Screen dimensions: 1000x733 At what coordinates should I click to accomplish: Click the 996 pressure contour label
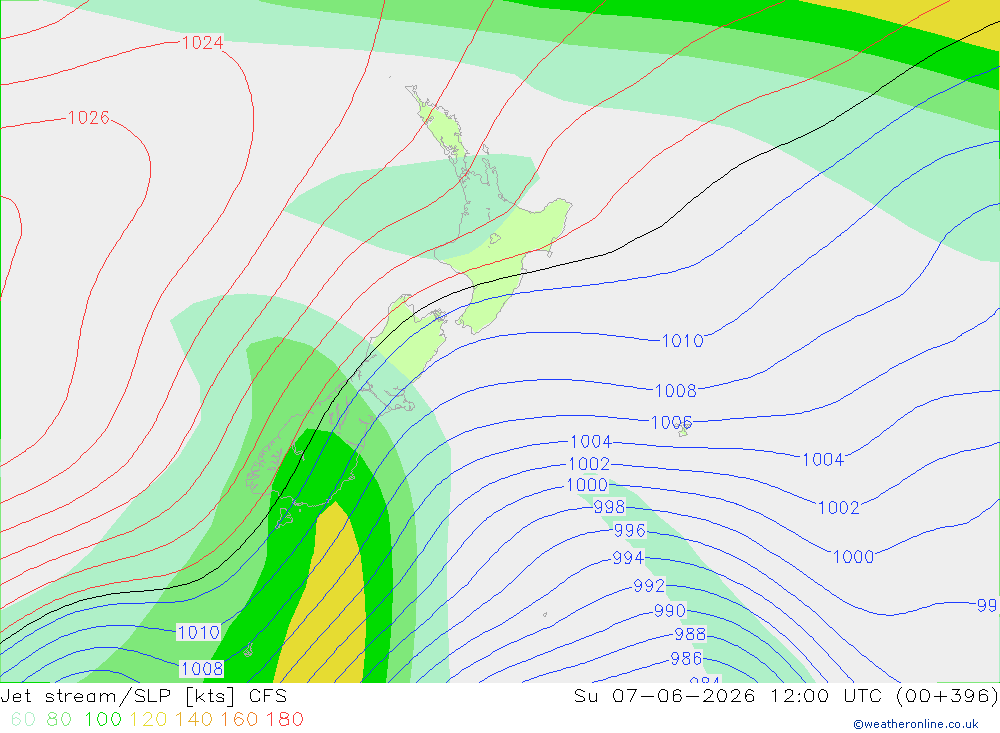coord(629,530)
